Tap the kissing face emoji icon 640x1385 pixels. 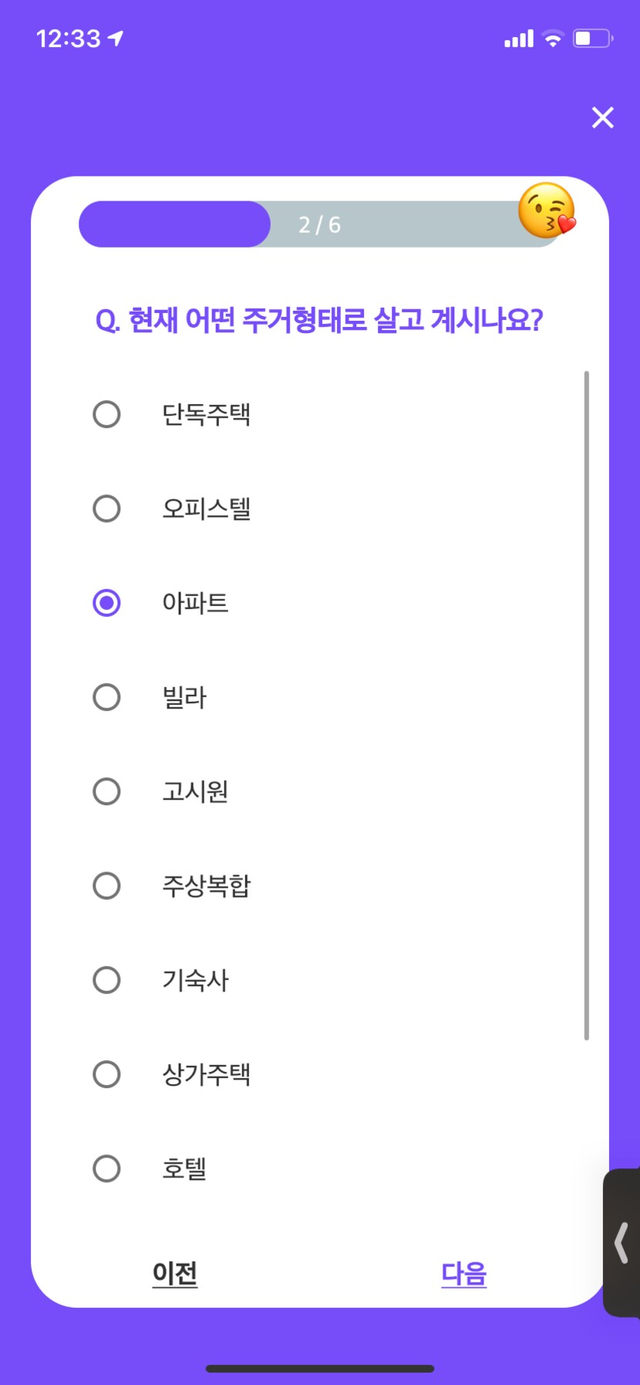(x=546, y=211)
